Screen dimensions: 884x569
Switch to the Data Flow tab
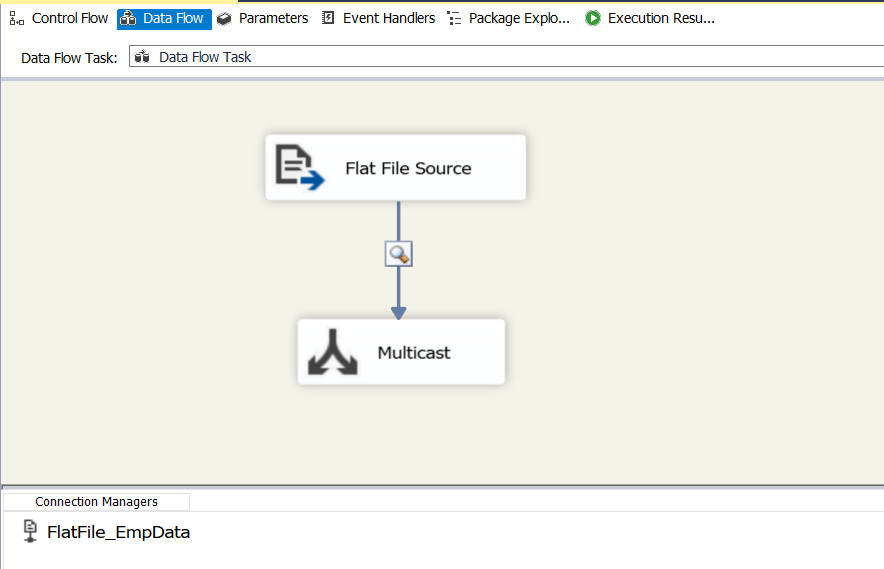point(164,19)
